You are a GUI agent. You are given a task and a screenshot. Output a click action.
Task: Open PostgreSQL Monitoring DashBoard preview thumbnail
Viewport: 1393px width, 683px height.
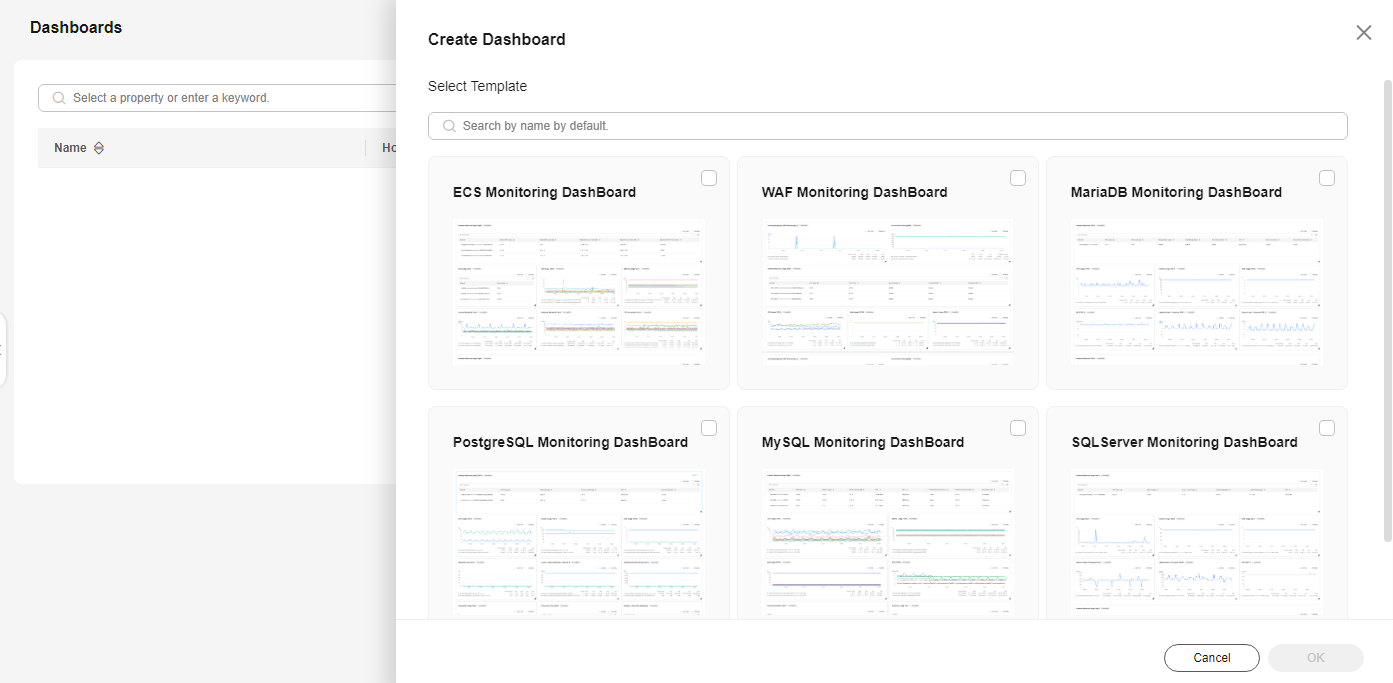point(579,543)
